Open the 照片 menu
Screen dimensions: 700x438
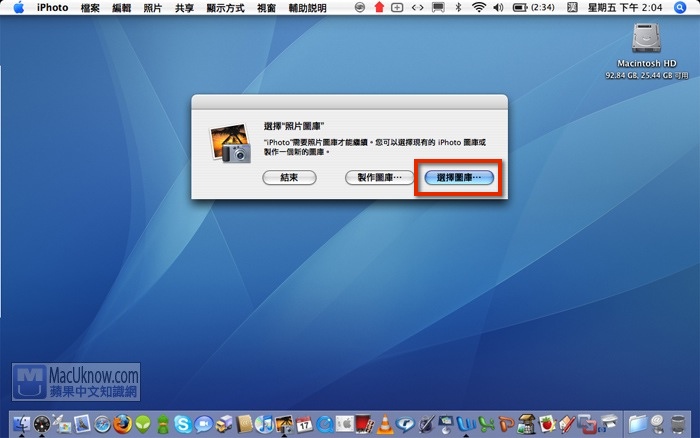coord(153,8)
